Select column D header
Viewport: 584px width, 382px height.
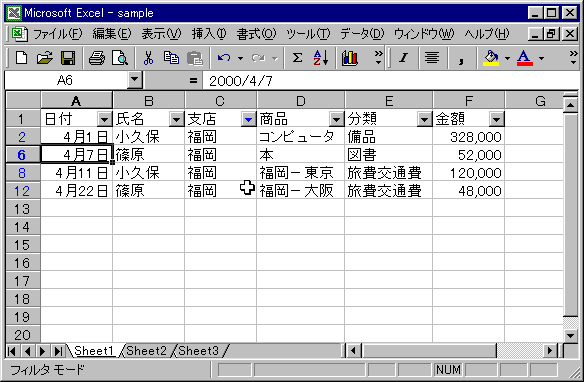(x=301, y=101)
